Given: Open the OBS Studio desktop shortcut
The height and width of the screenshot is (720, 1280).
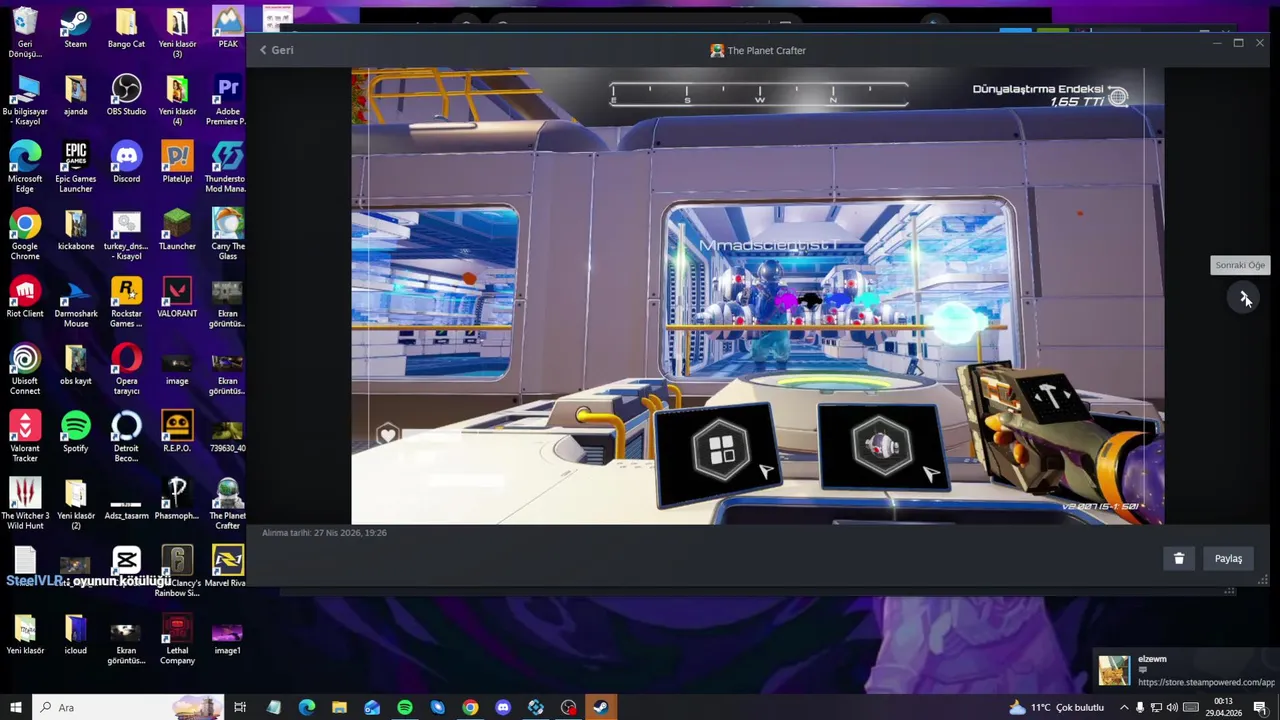Looking at the screenshot, I should (126, 95).
